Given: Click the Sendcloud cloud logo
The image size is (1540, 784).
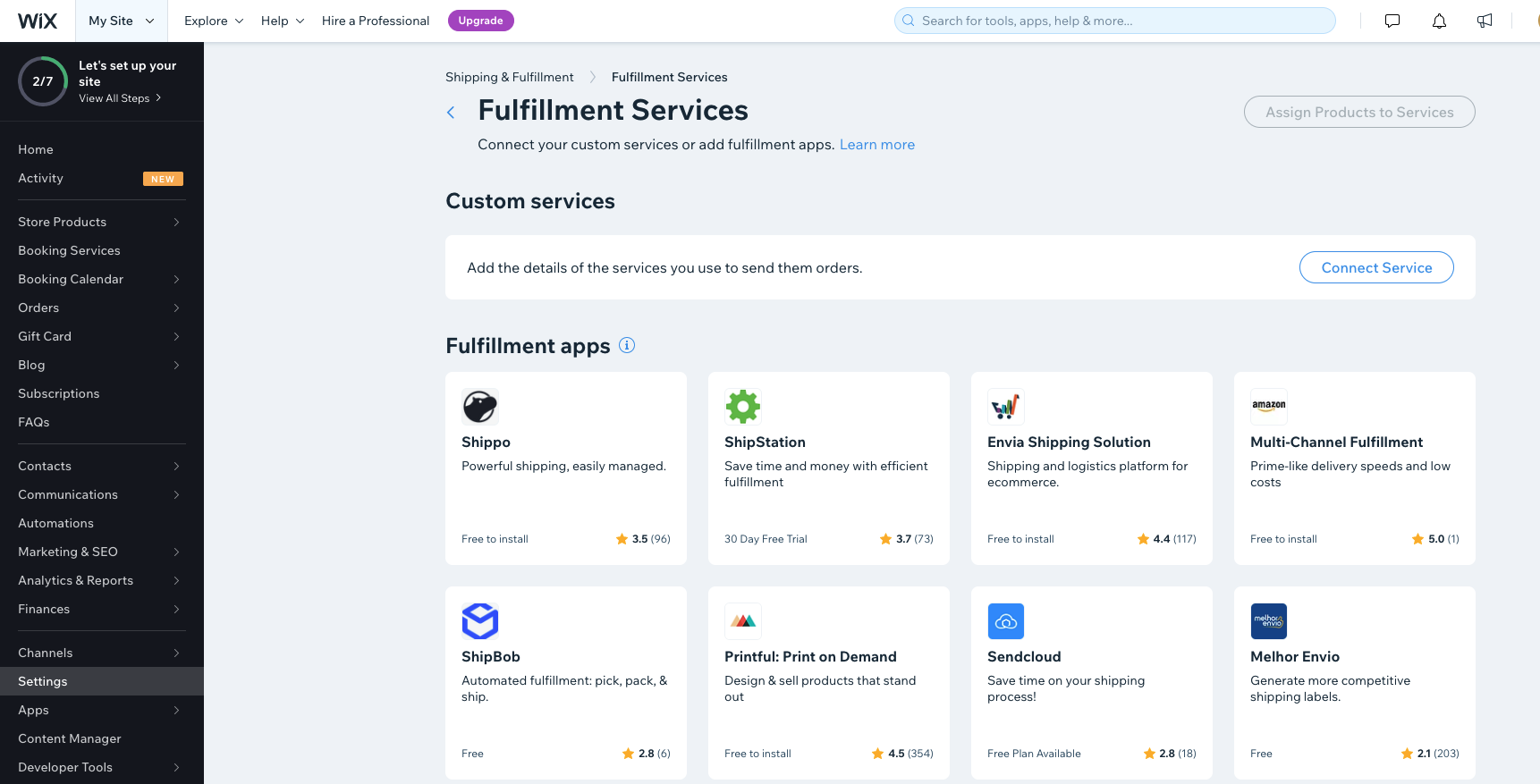Looking at the screenshot, I should 1006,621.
